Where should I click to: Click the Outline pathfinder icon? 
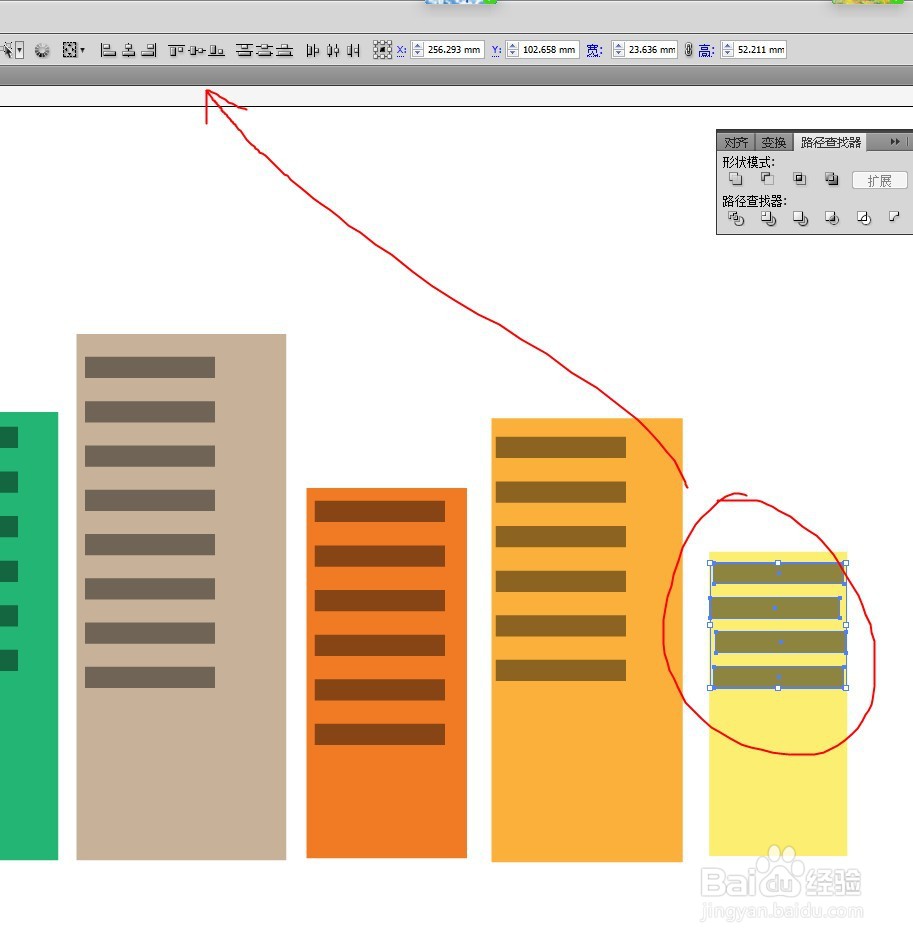pyautogui.click(x=864, y=219)
